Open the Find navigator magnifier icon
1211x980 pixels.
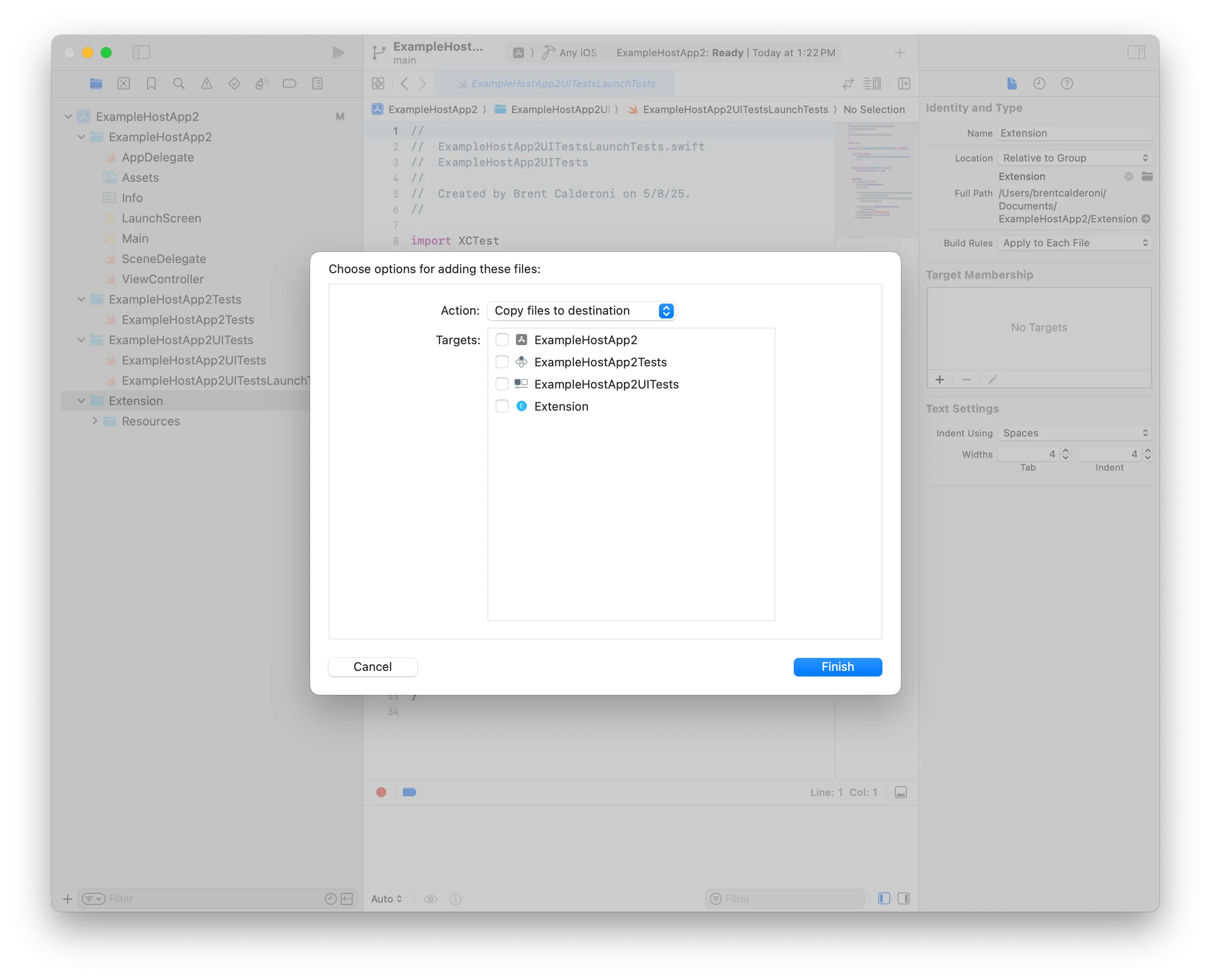179,84
